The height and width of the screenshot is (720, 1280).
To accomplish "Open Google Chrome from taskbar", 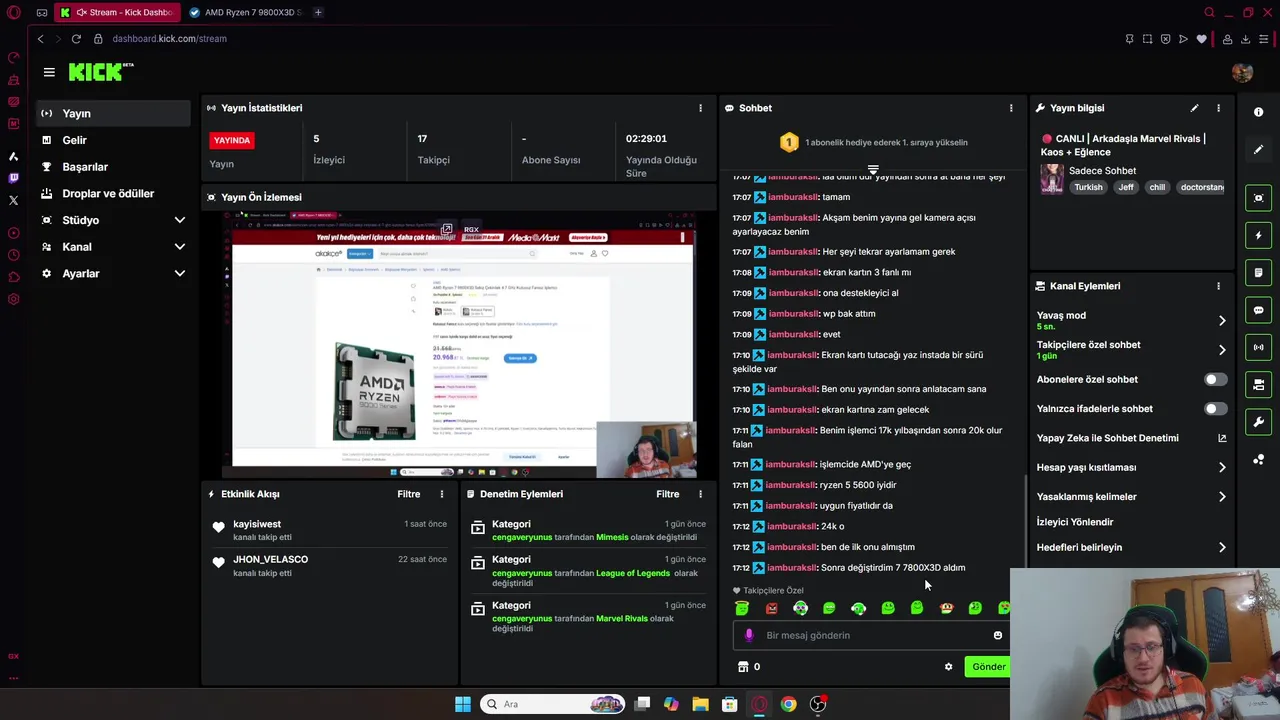I will tap(789, 704).
